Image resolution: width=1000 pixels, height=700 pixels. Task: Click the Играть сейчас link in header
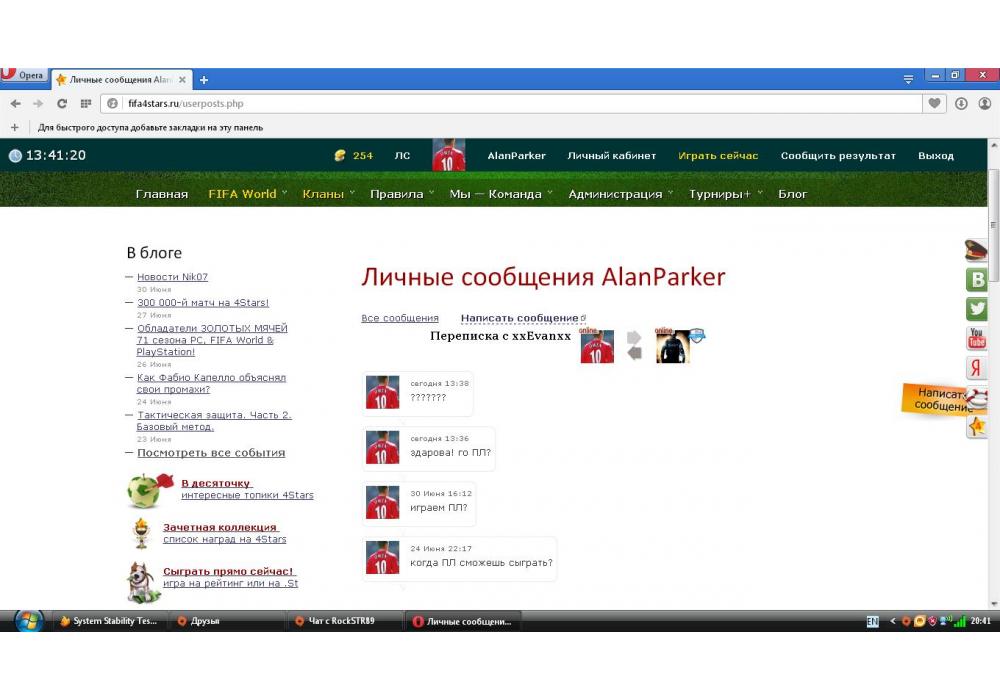pos(718,155)
